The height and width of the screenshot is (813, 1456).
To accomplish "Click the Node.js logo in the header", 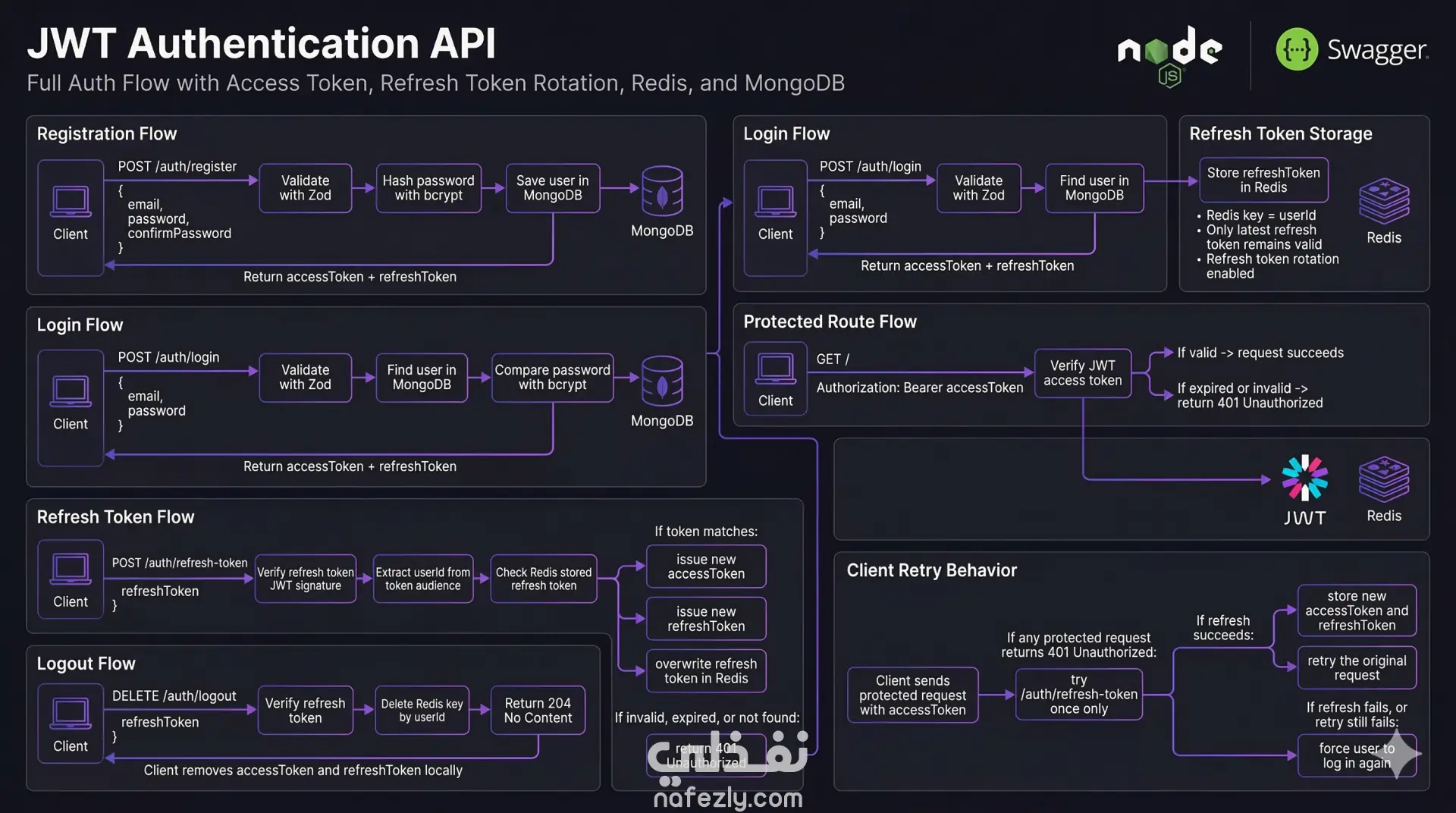I will pos(1169,56).
